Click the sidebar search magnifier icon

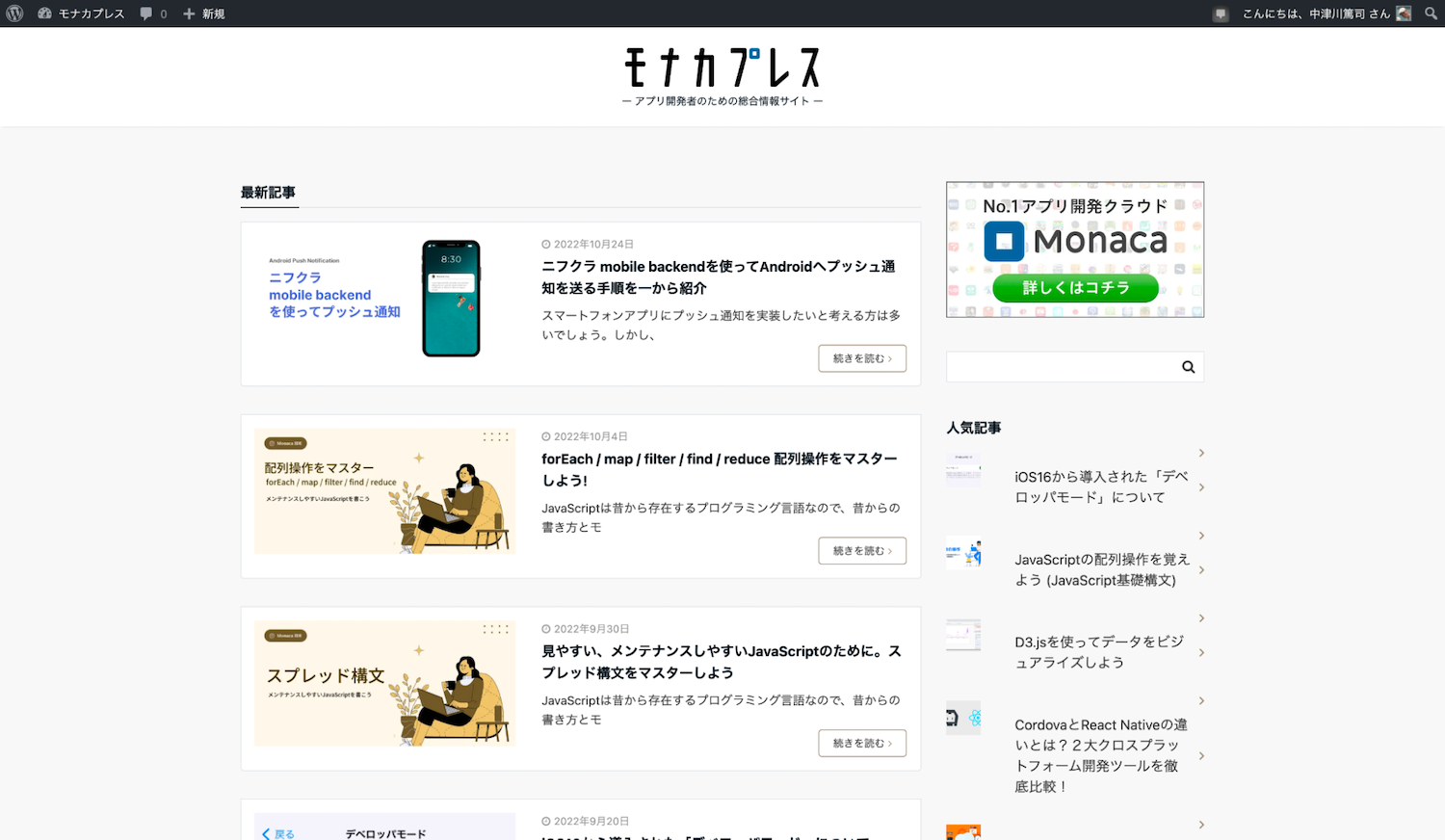pyautogui.click(x=1188, y=367)
